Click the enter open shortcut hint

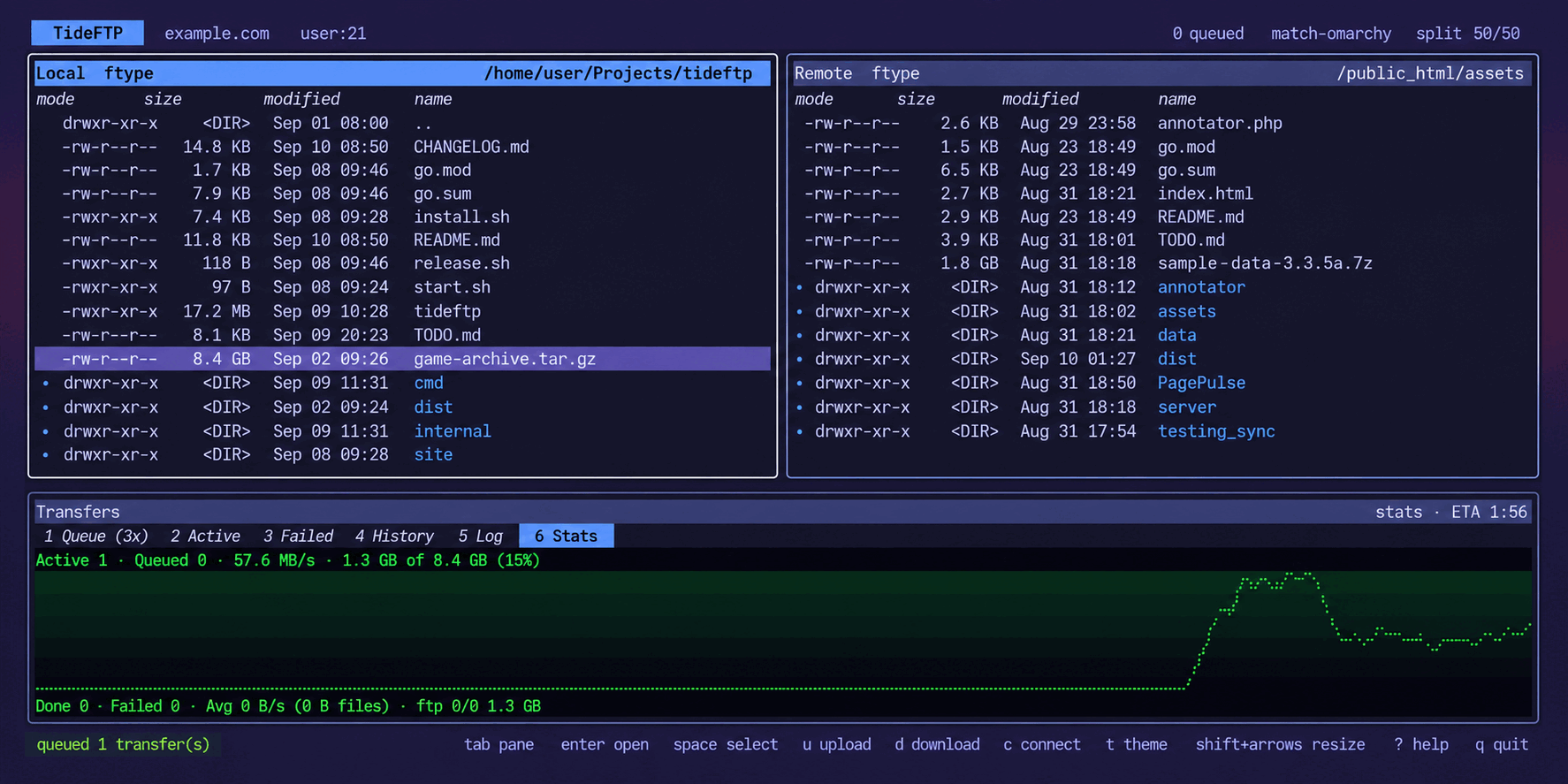(605, 744)
